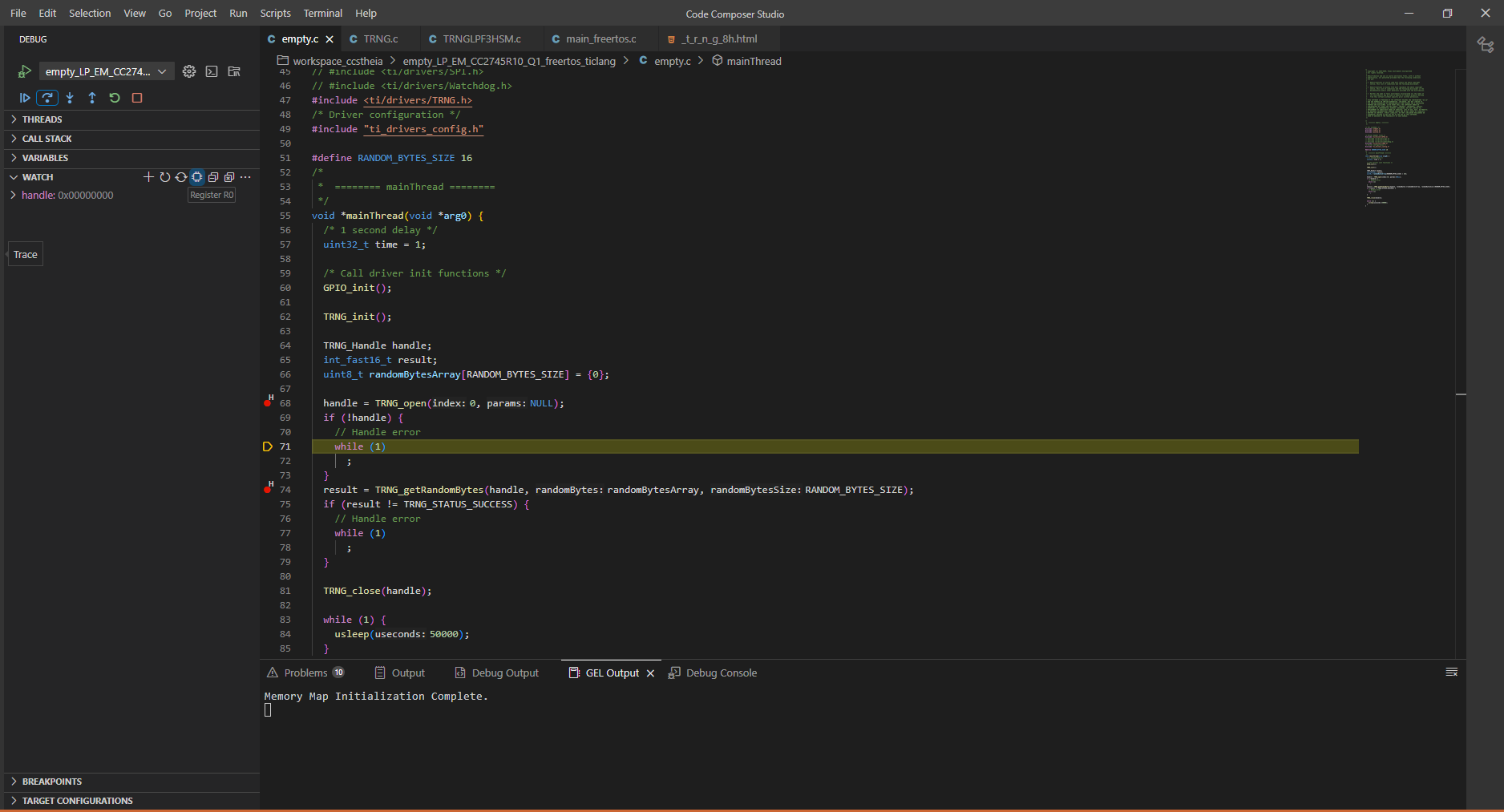
Task: Open the Scripts menu
Action: [x=275, y=13]
